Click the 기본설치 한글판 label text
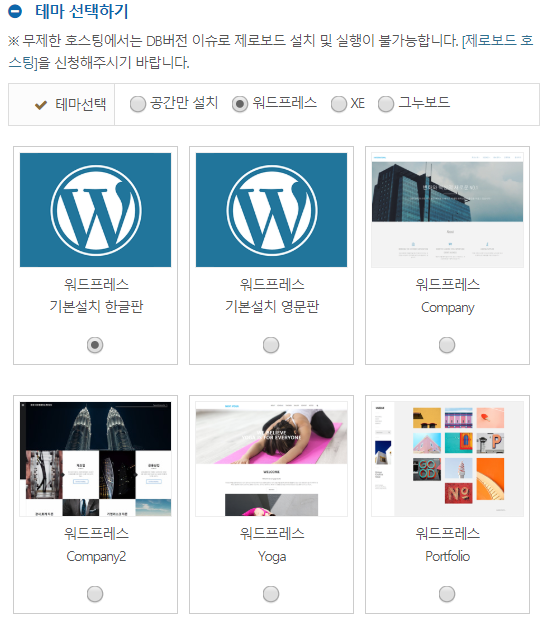This screenshot has width=543, height=625. 96,307
